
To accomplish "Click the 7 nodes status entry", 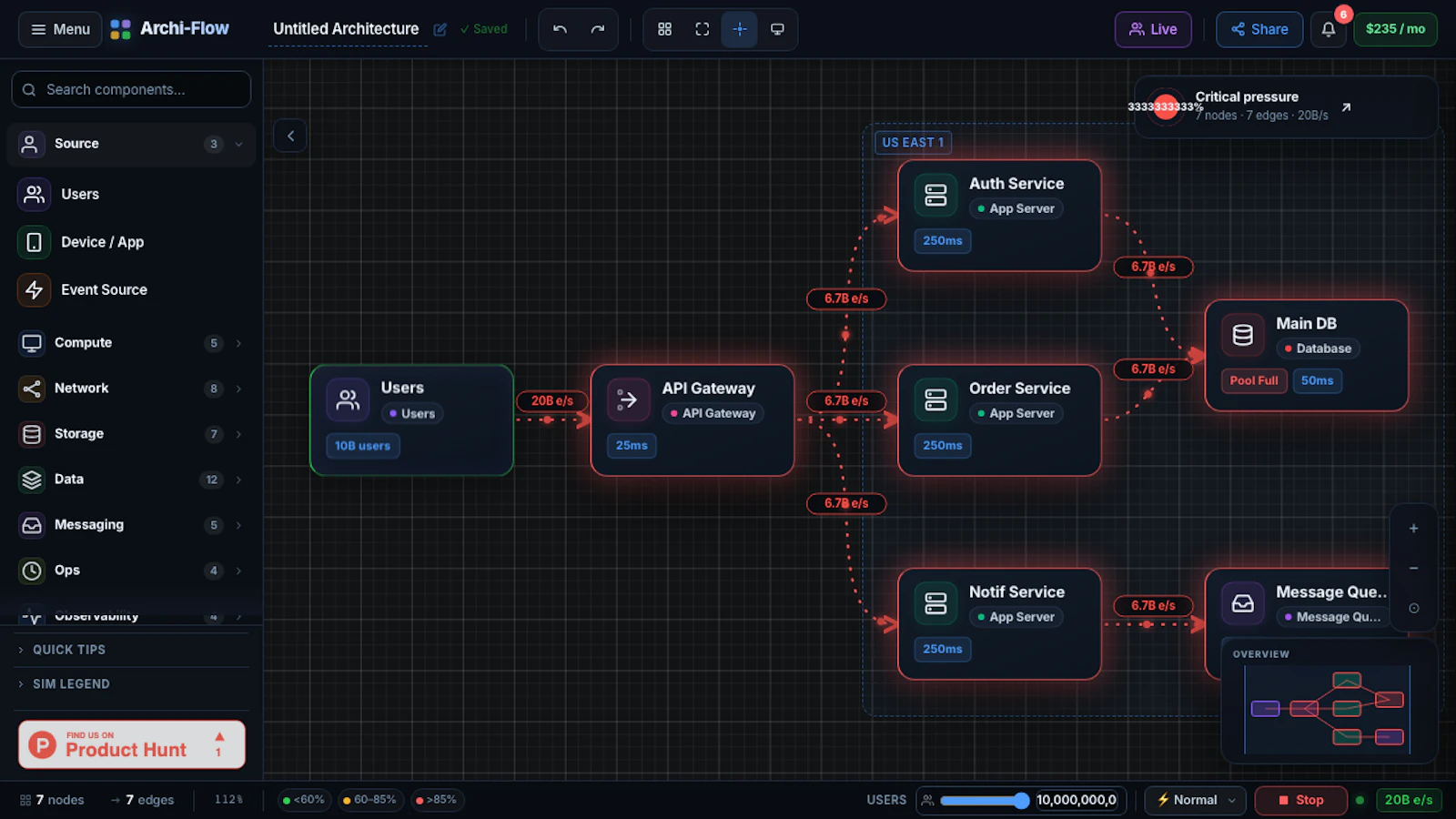I will (52, 800).
